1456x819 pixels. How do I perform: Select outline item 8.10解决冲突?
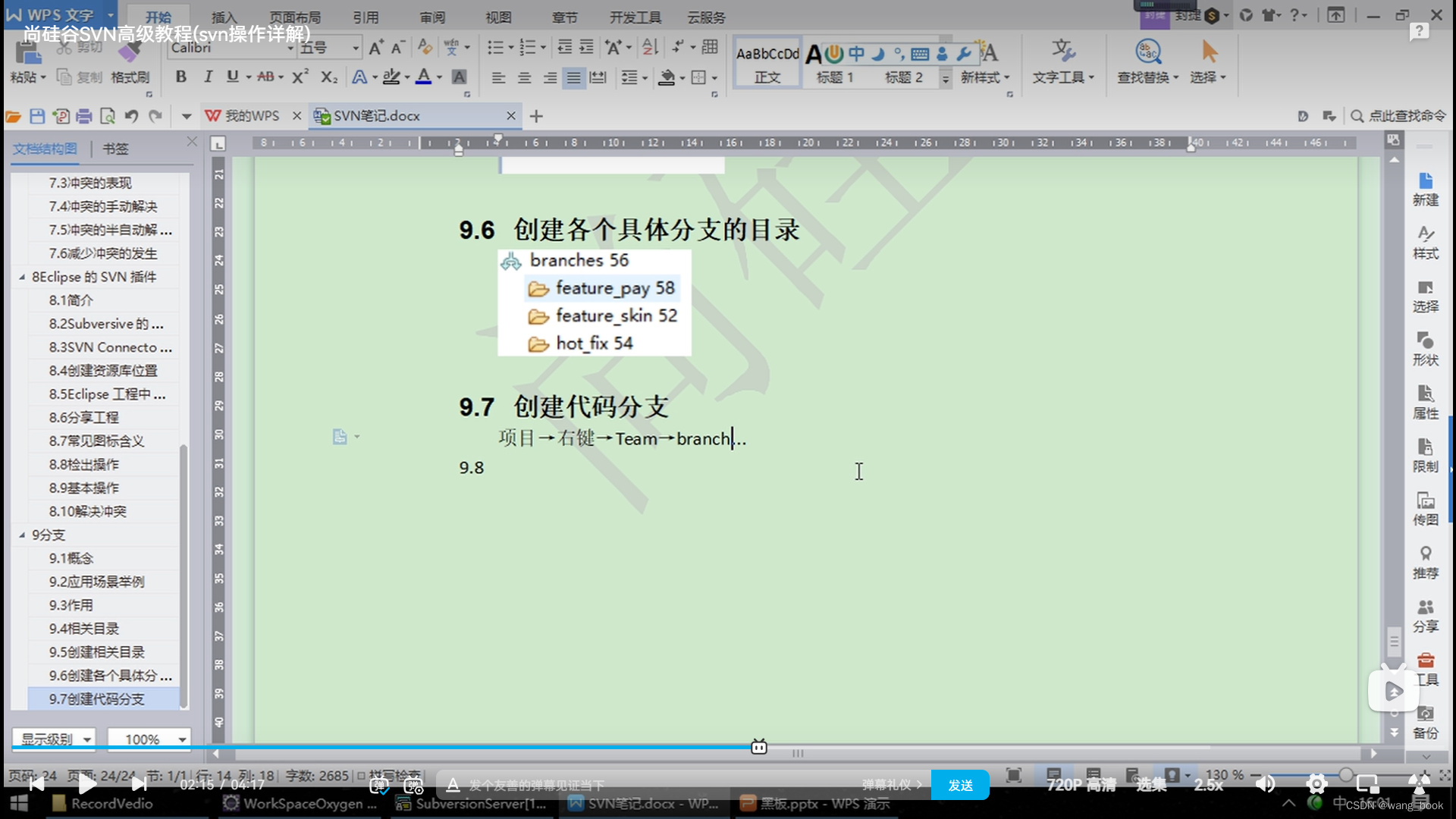(88, 511)
